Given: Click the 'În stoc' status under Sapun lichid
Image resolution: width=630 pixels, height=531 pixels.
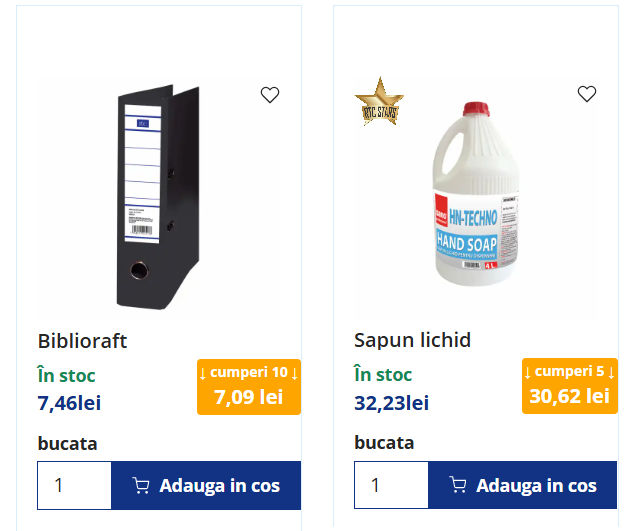Looking at the screenshot, I should (383, 376).
